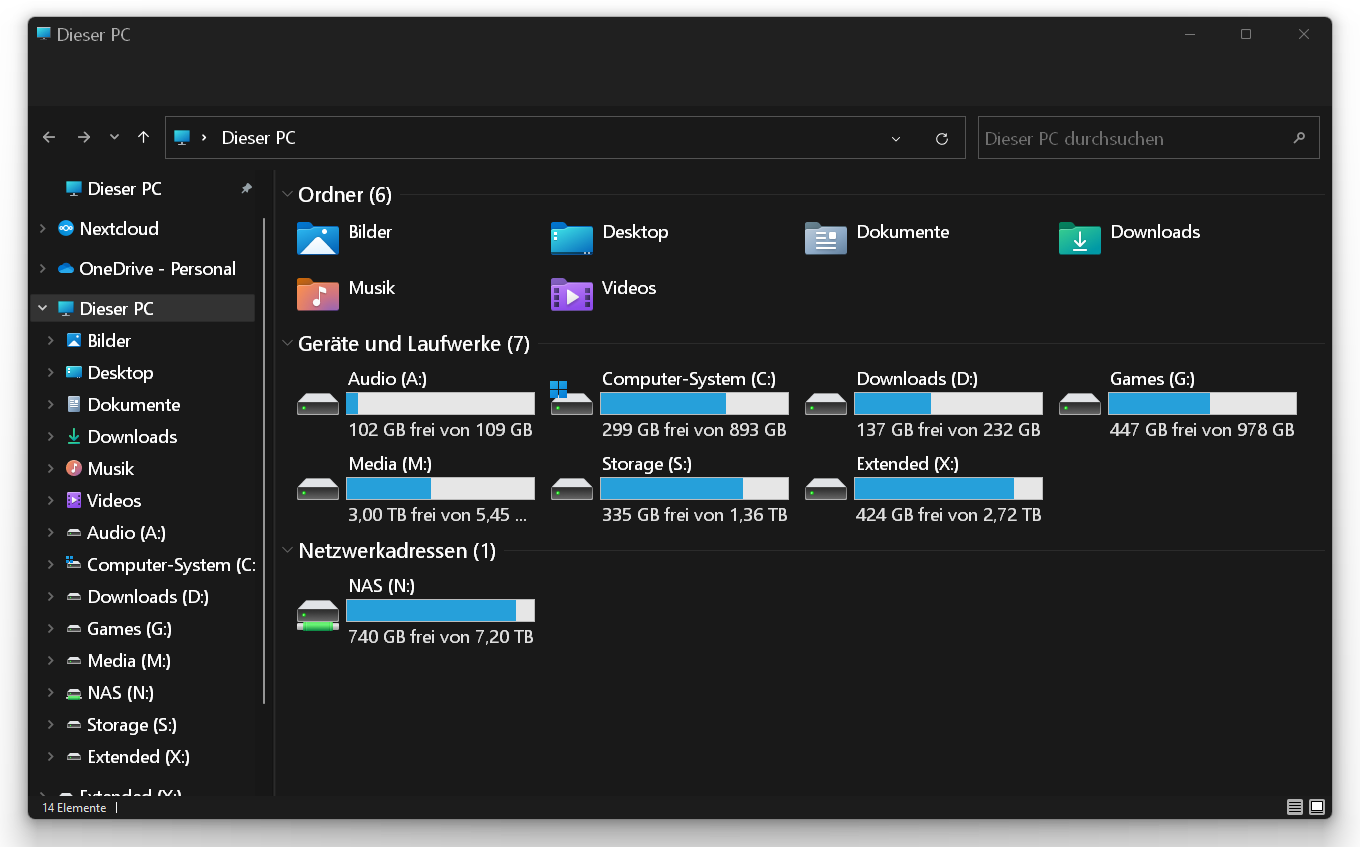
Task: Switch to details view in status bar
Action: (1295, 807)
